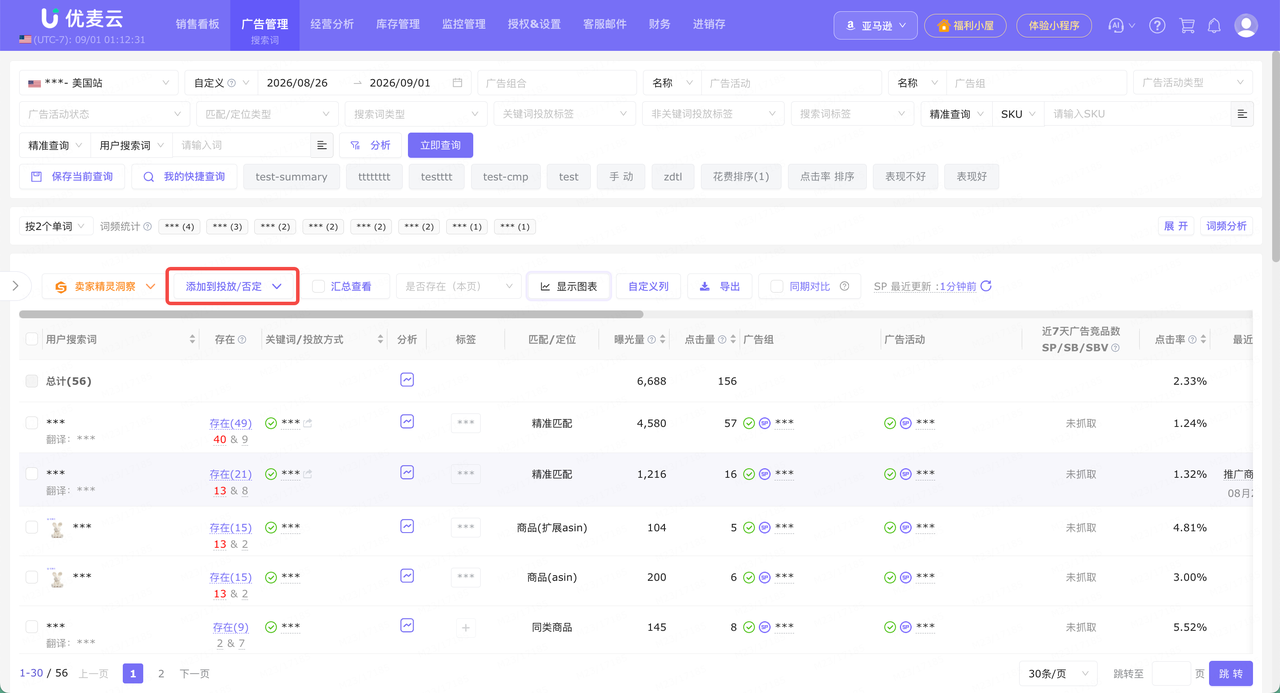
Task: Open the 搜索词类型 dropdown
Action: tap(415, 114)
